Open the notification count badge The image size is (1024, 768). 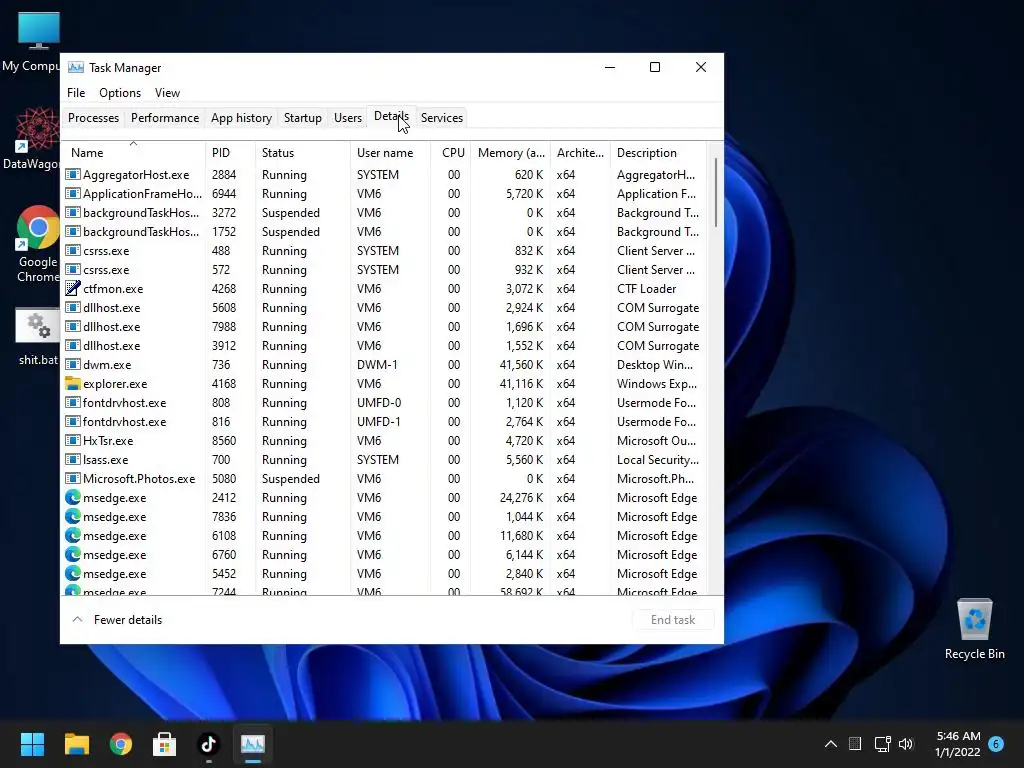pyautogui.click(x=996, y=744)
